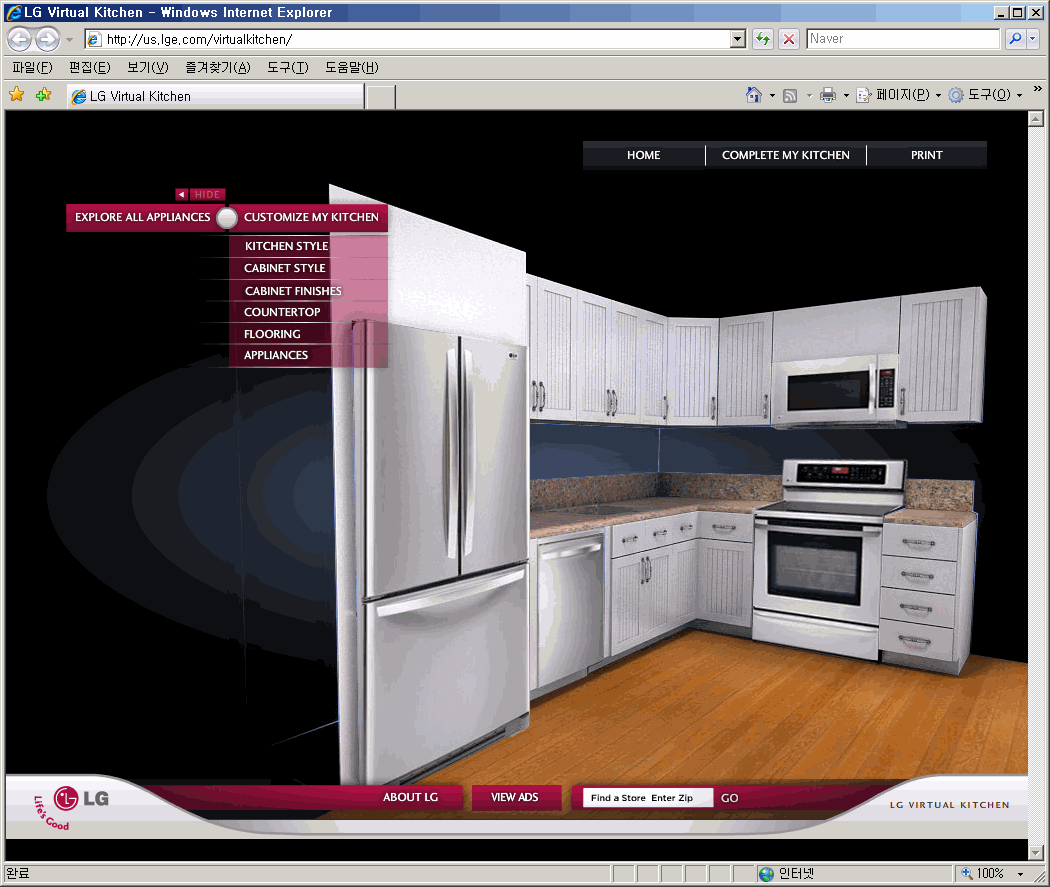Open the 파일(F) menu

(x=32, y=67)
